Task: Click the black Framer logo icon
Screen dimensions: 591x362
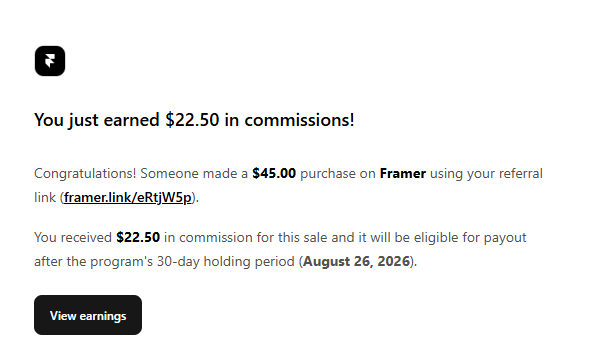Action: pos(50,61)
